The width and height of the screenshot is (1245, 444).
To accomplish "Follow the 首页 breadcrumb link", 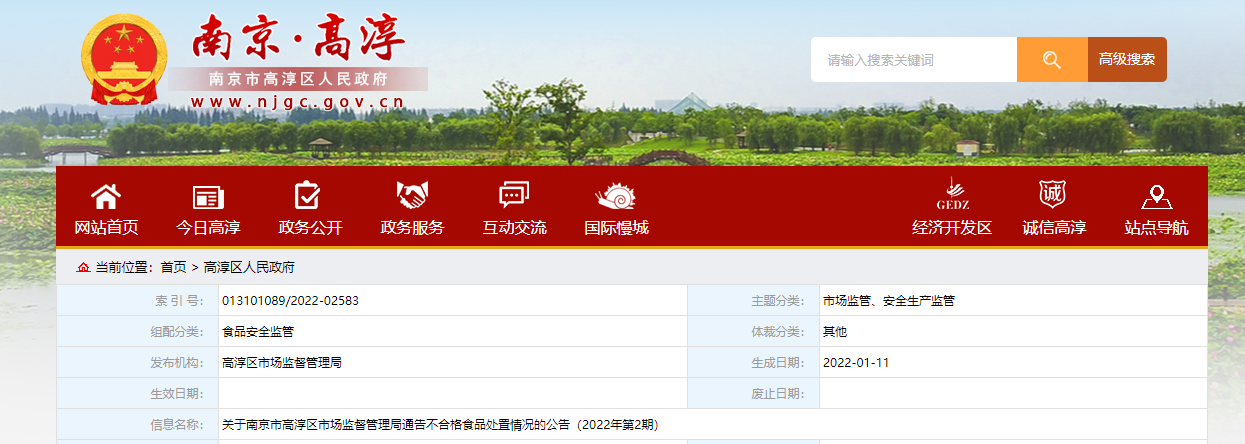I will (x=173, y=267).
